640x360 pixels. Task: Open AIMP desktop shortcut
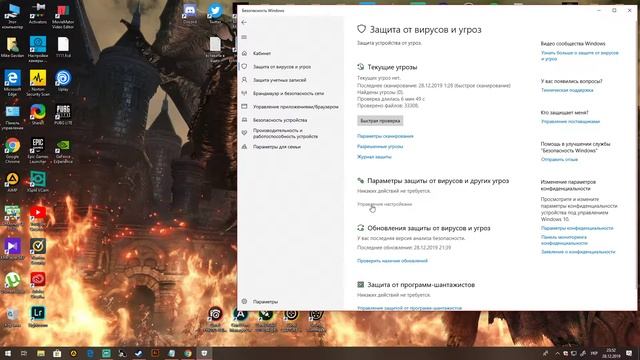click(12, 182)
